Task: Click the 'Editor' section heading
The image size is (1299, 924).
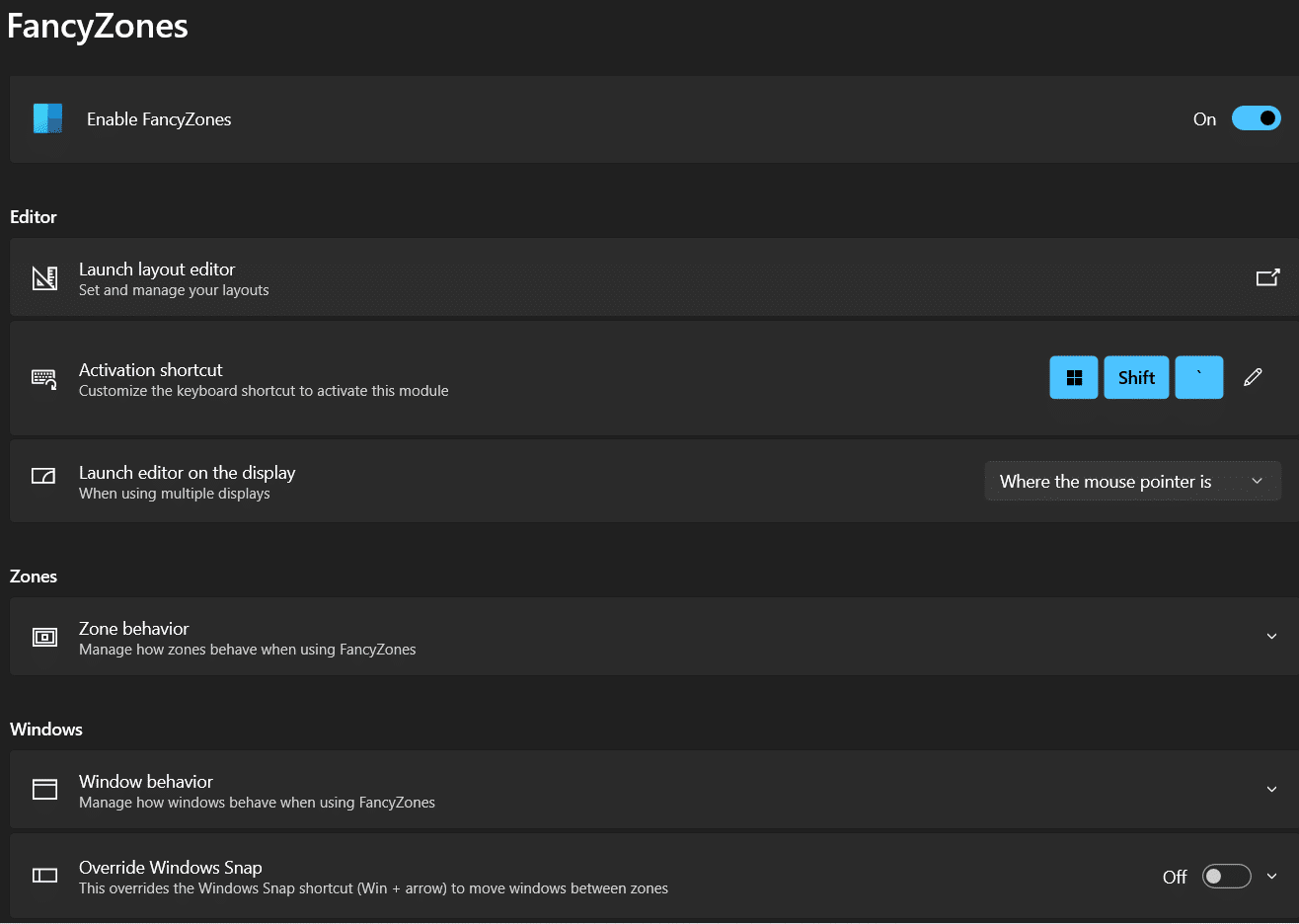Action: click(x=34, y=217)
